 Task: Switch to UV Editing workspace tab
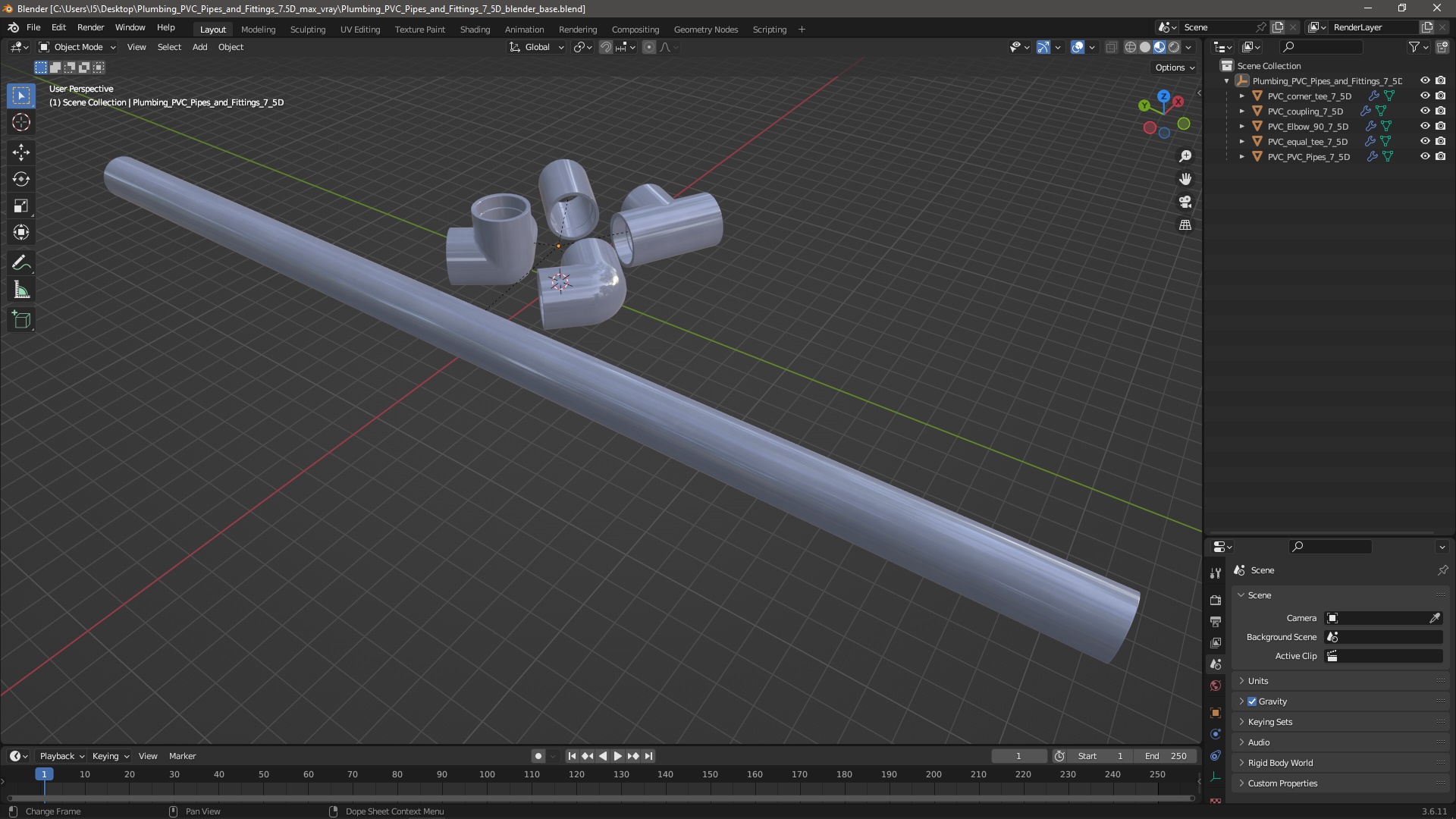pos(360,30)
